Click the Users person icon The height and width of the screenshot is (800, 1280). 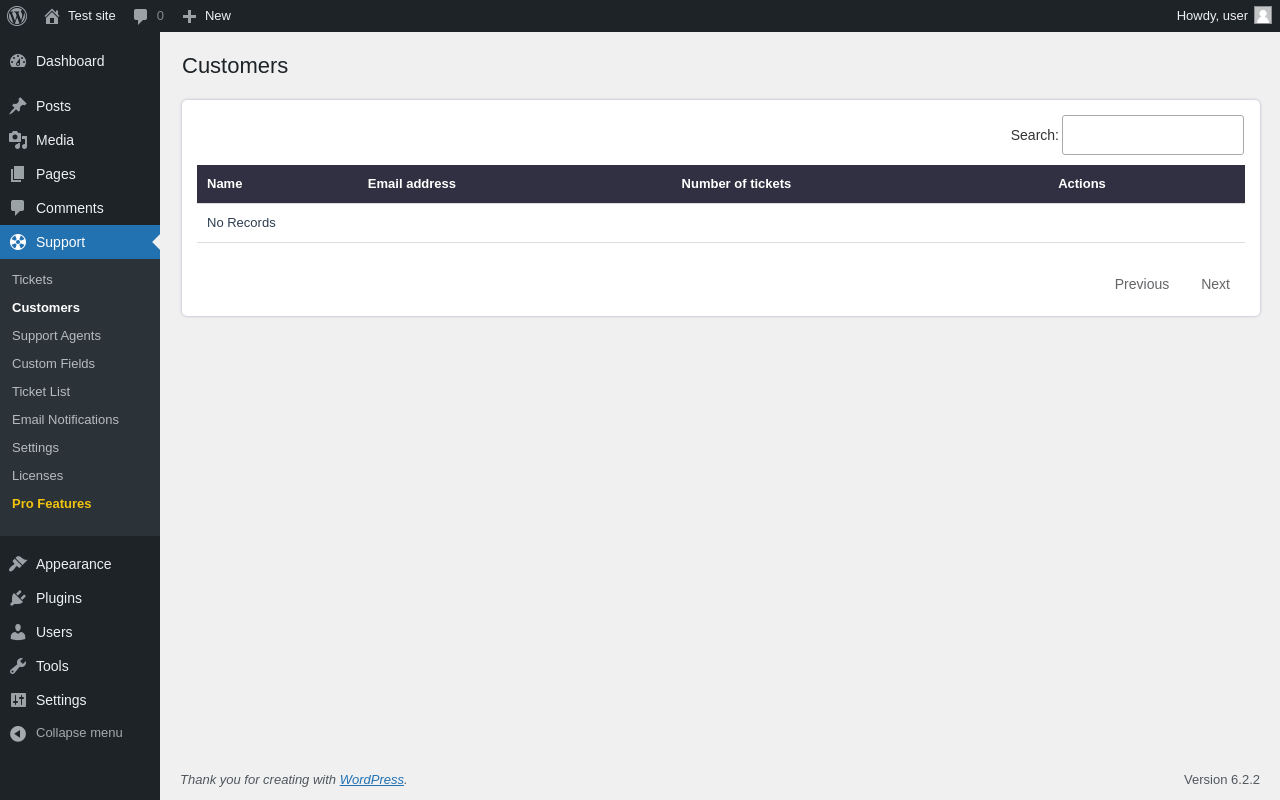[x=18, y=632]
